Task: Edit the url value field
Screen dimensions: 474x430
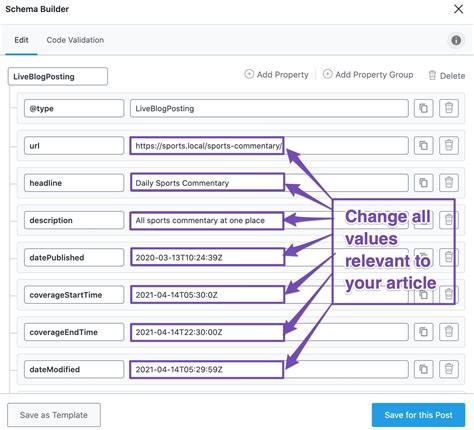Action: pos(269,146)
